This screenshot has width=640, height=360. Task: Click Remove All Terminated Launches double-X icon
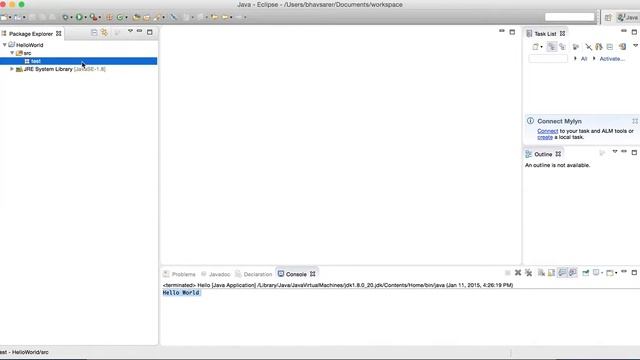click(x=528, y=273)
